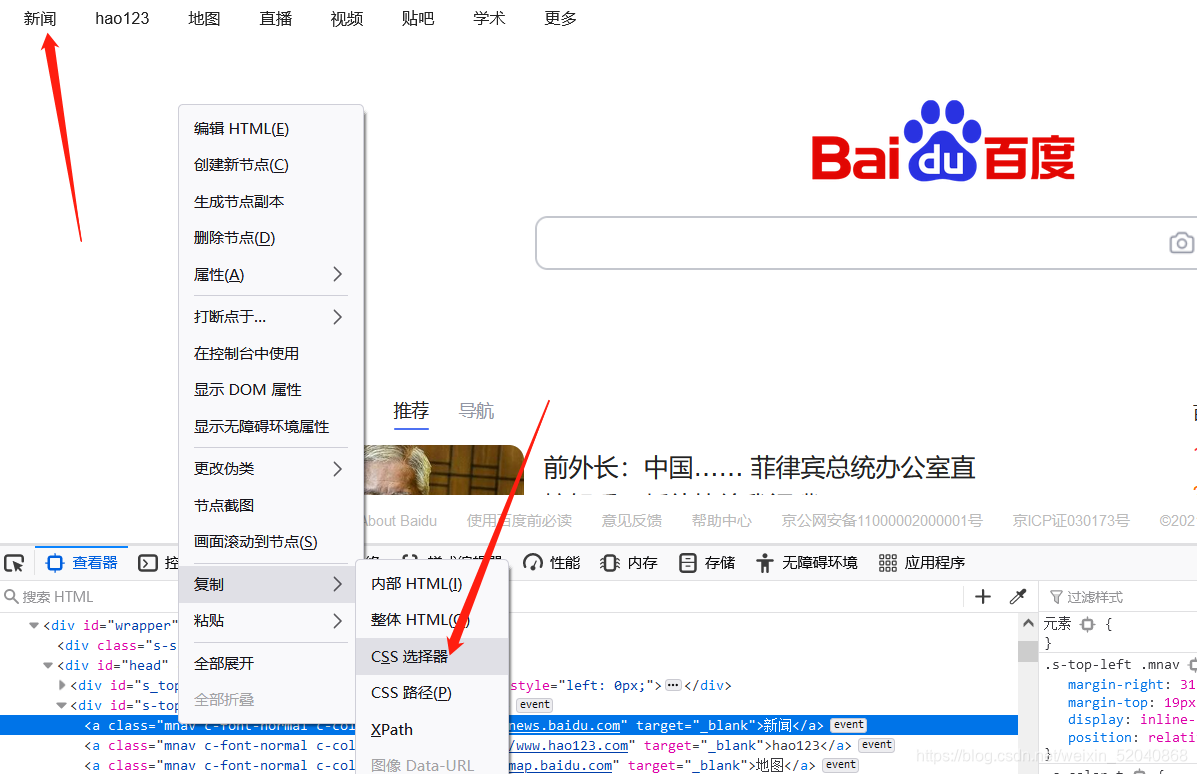Click the up arrow of markup scrollbar
Screen dimensions: 1197x774
pos(1028,623)
